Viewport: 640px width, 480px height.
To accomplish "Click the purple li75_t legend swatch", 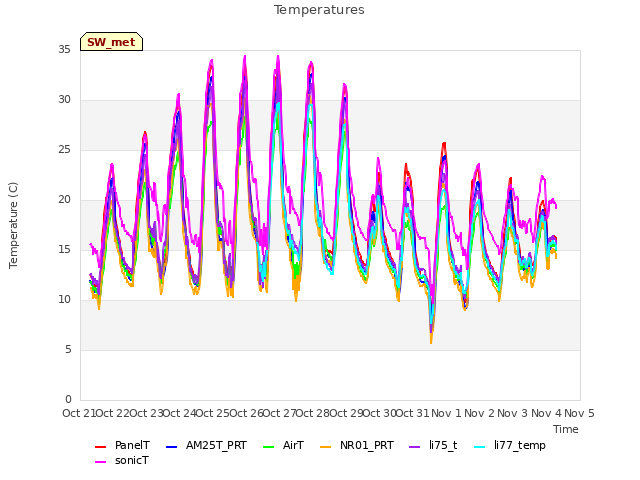I will pos(414,447).
